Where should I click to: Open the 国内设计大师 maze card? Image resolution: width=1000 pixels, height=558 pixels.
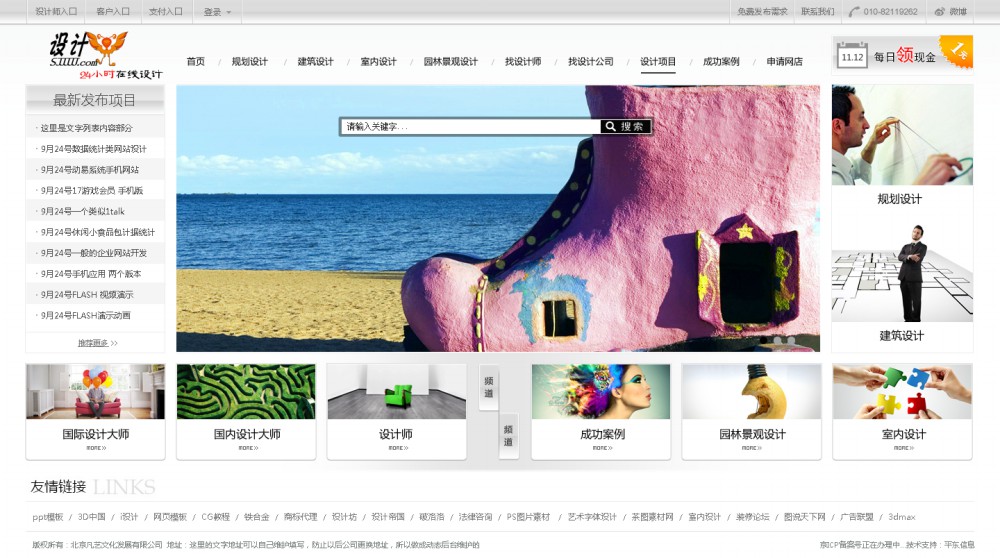coord(246,392)
